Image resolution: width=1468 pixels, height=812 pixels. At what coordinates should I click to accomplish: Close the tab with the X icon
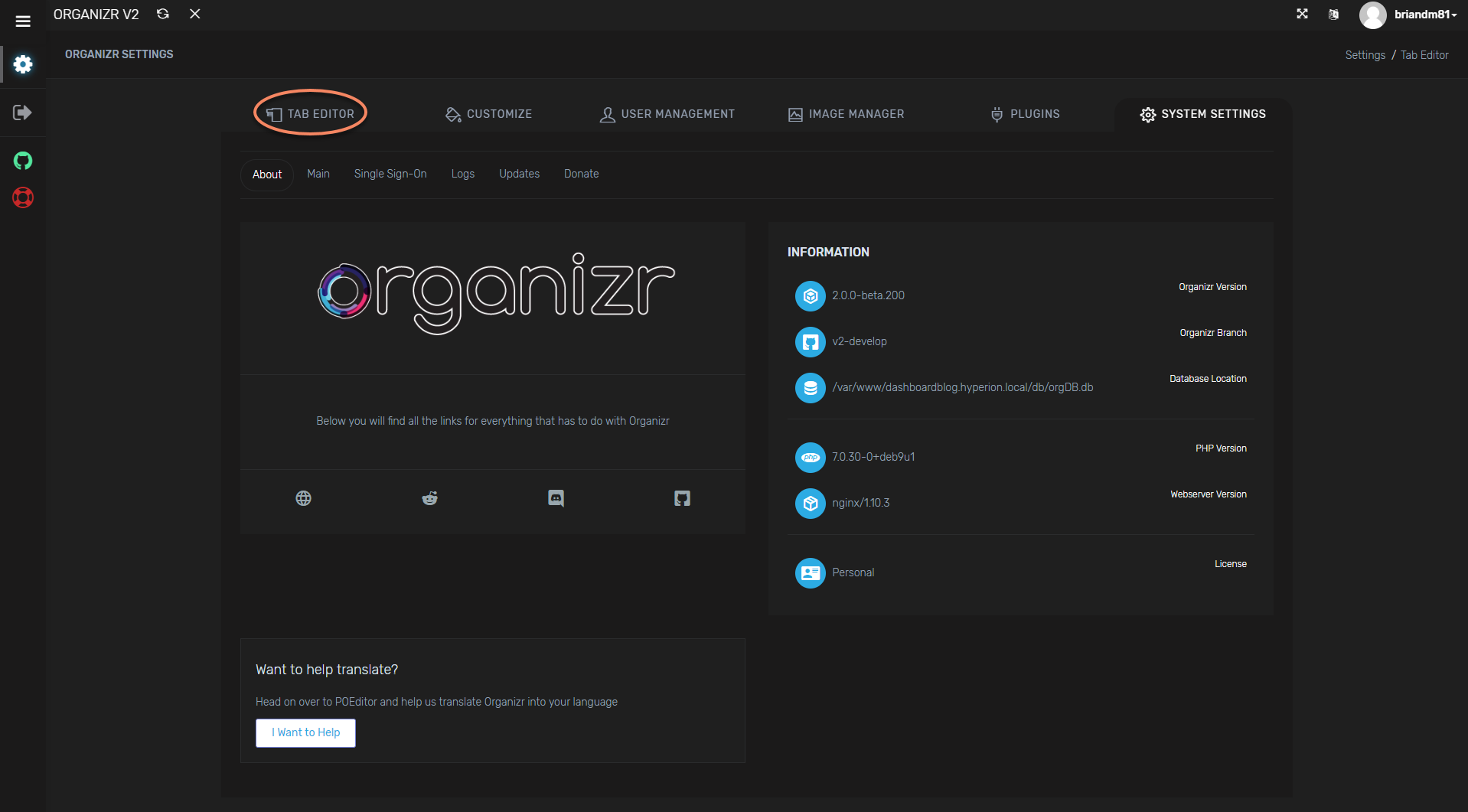[x=195, y=14]
